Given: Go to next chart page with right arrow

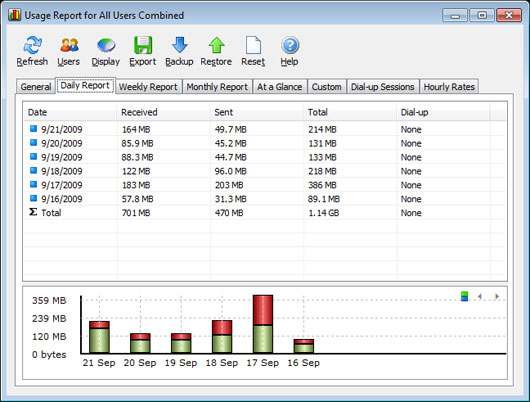Looking at the screenshot, I should [x=497, y=297].
